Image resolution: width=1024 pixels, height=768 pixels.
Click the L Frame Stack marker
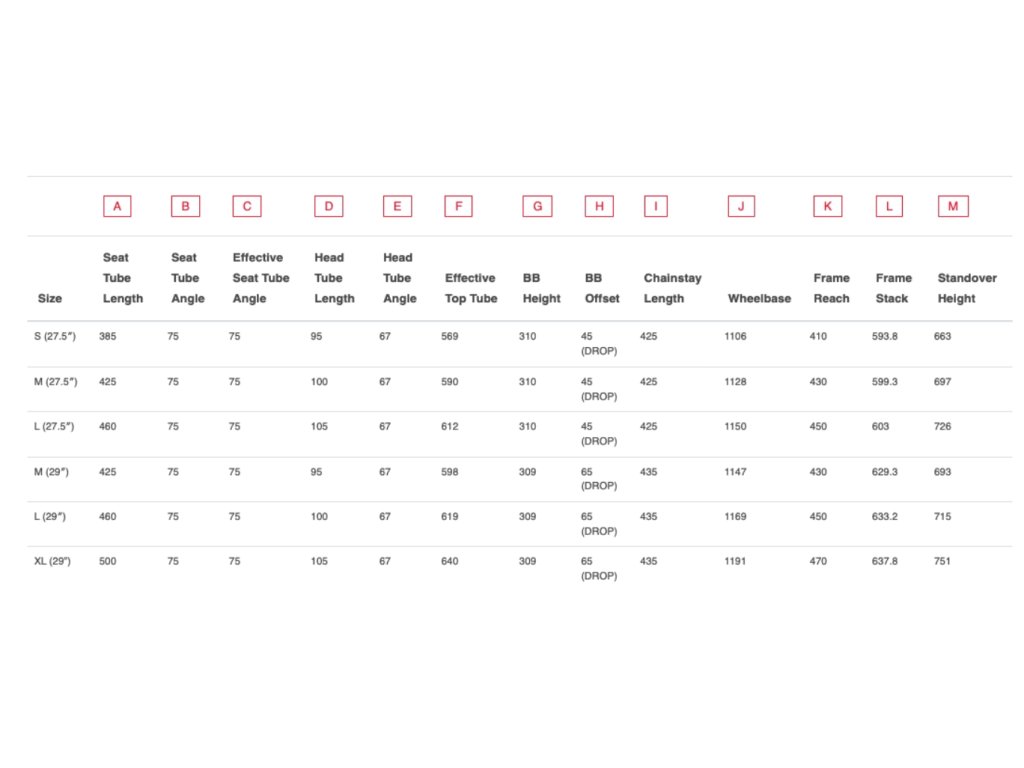(889, 206)
